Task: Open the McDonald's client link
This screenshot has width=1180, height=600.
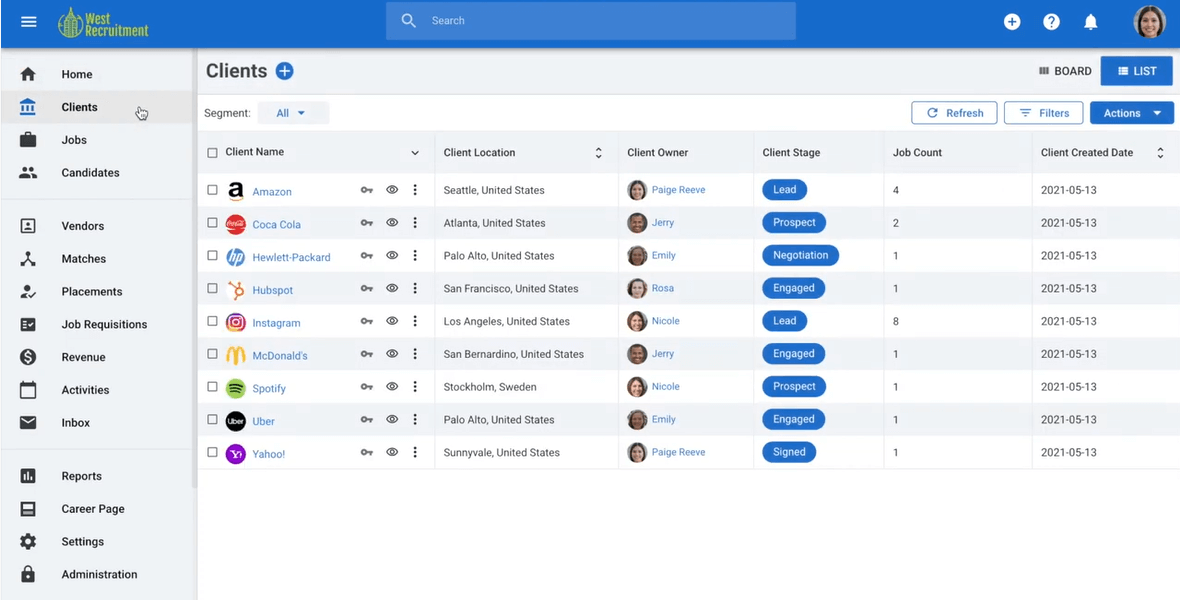Action: pyautogui.click(x=280, y=355)
